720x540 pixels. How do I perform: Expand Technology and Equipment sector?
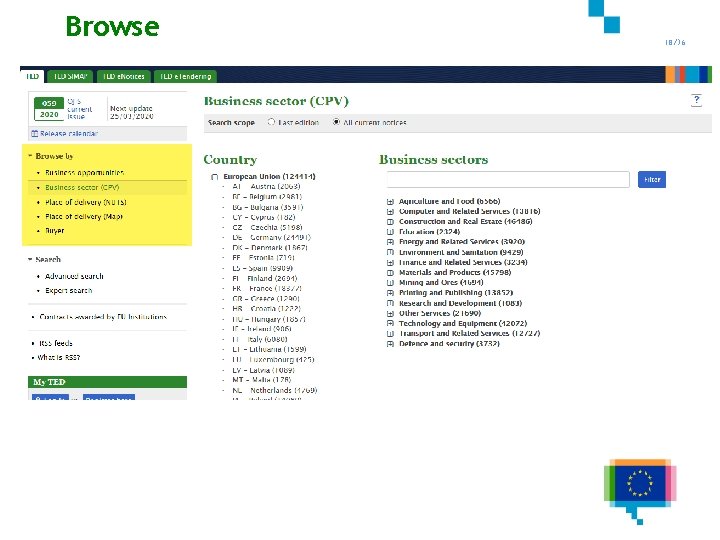[x=390, y=324]
